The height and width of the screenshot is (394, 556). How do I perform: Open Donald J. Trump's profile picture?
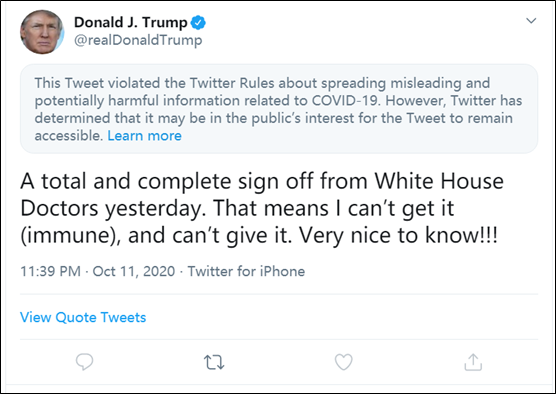click(42, 32)
